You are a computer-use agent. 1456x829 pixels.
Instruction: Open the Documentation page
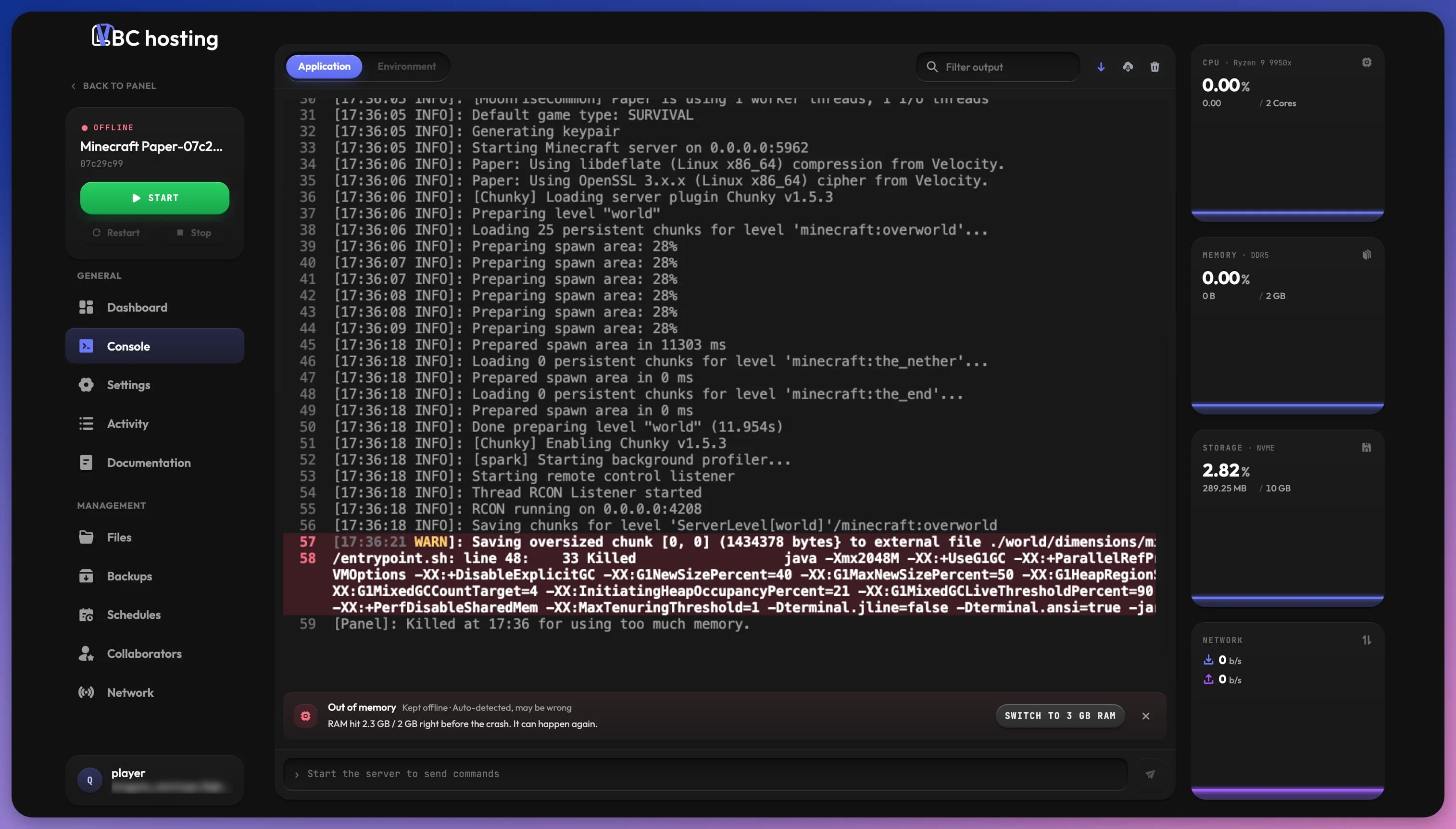[155, 462]
